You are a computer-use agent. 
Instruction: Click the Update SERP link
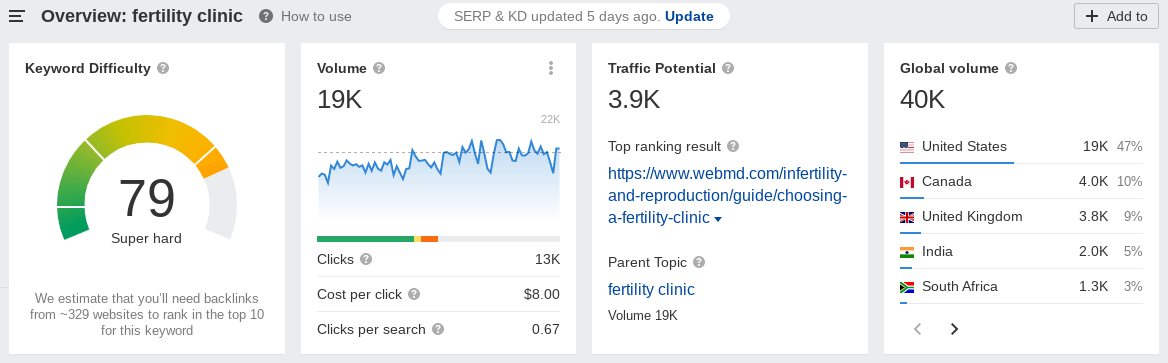pos(689,16)
